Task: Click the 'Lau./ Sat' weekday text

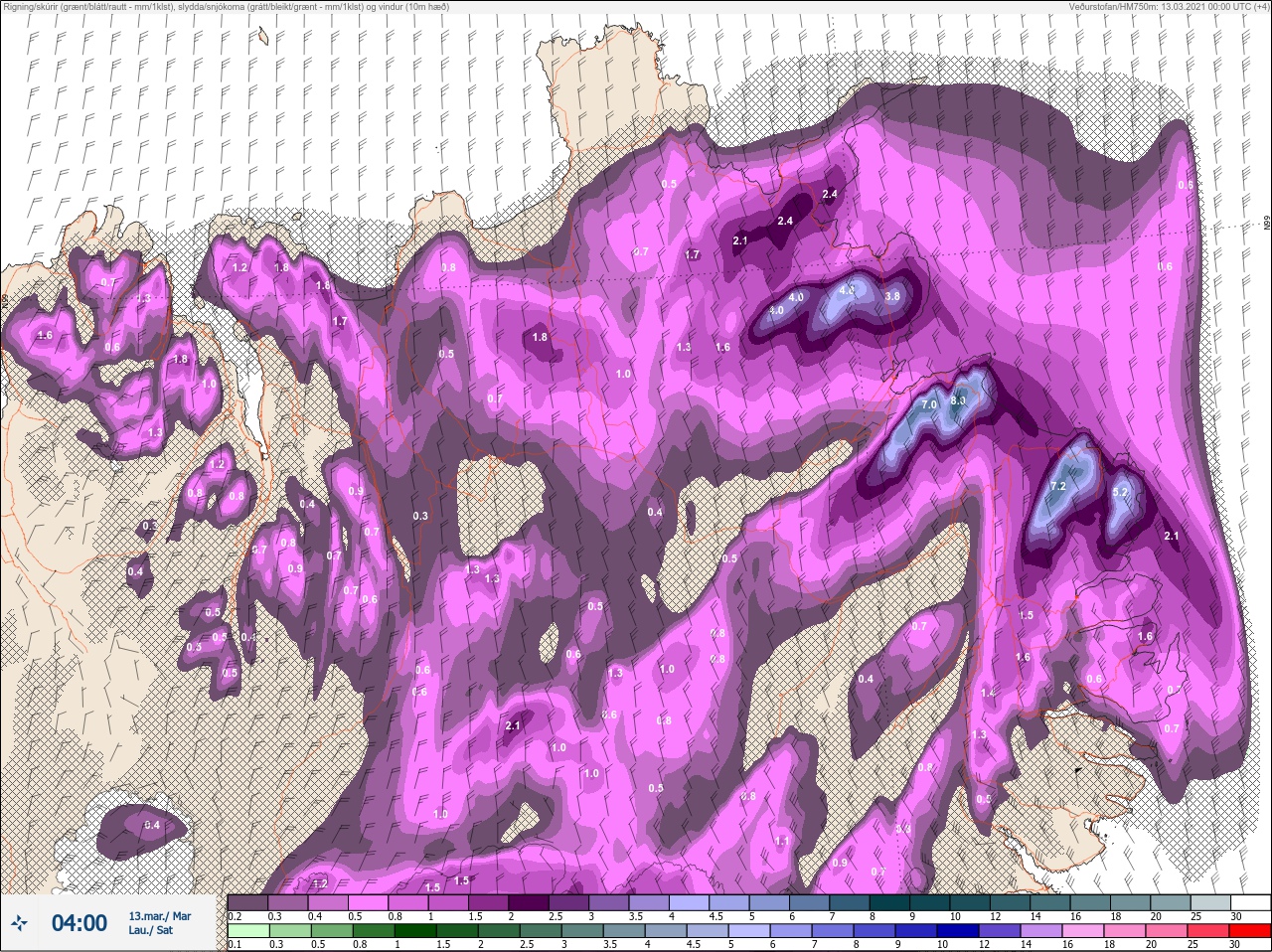Action: pyautogui.click(x=150, y=930)
